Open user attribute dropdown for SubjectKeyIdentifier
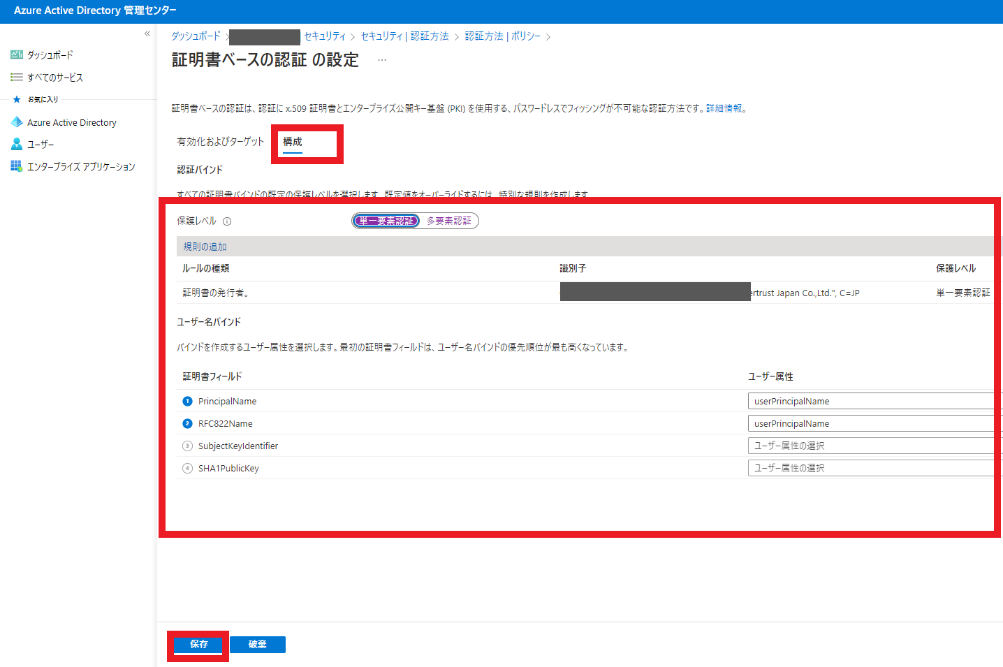The height and width of the screenshot is (667, 1003). (x=871, y=446)
